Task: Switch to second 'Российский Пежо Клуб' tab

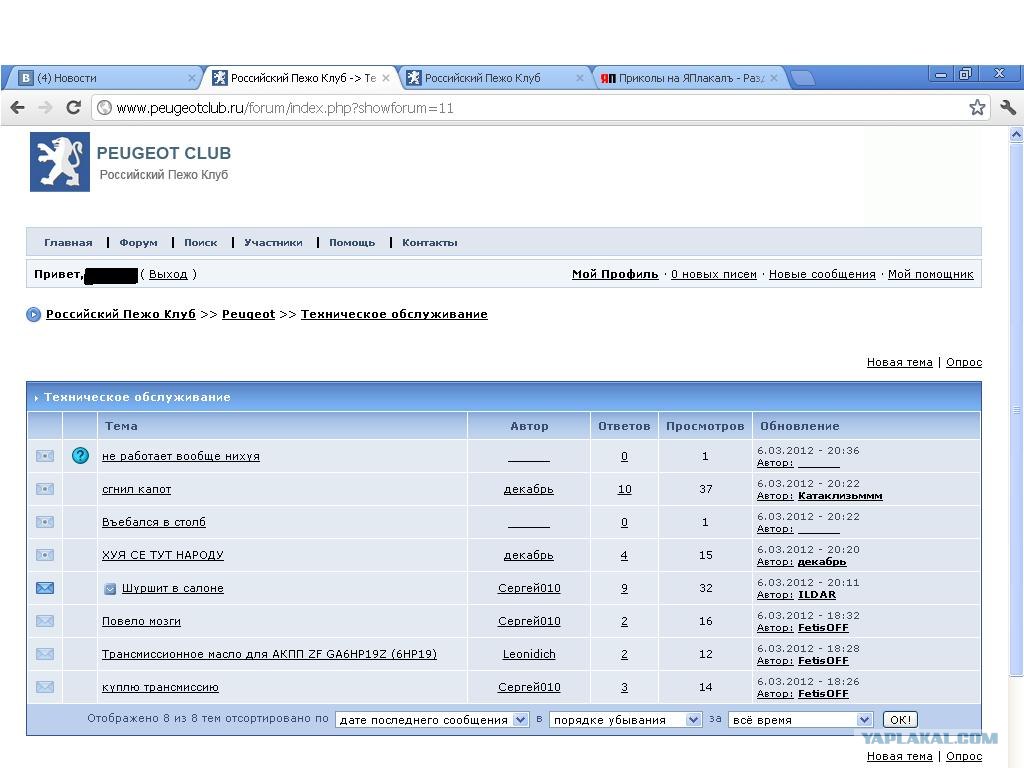Action: click(x=493, y=78)
